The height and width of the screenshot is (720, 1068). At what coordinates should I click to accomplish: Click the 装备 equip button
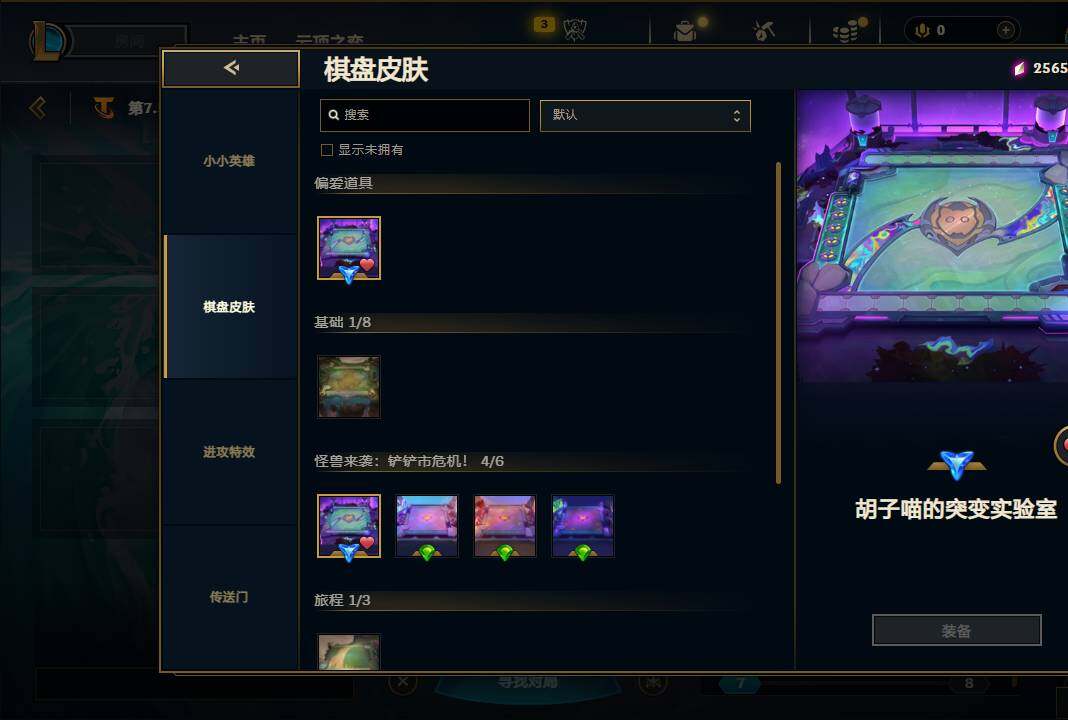(x=956, y=631)
